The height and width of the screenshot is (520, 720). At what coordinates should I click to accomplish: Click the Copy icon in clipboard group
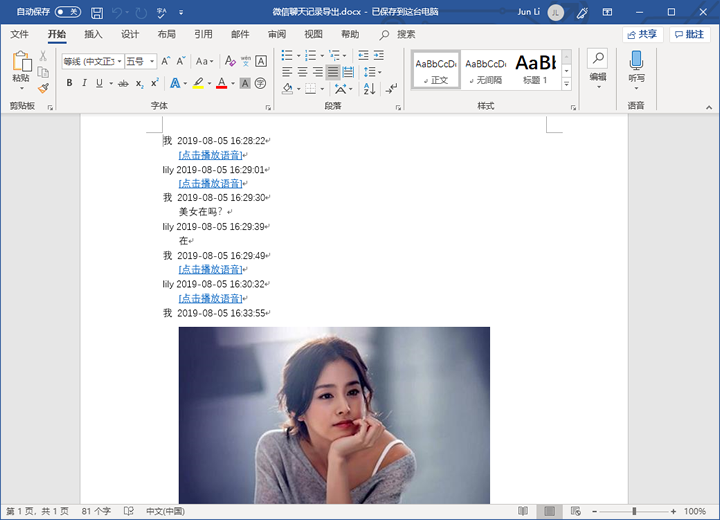click(43, 72)
